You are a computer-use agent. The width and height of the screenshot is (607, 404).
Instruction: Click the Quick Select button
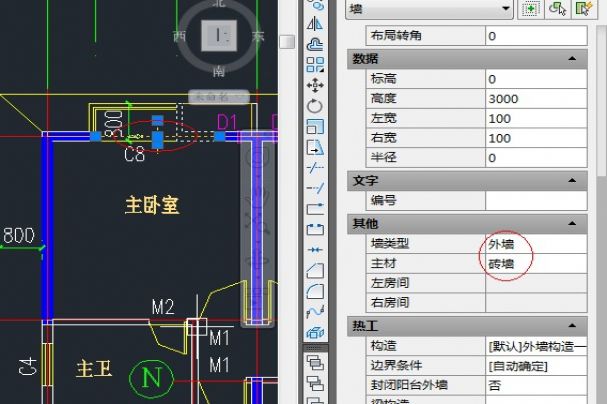pyautogui.click(x=583, y=8)
